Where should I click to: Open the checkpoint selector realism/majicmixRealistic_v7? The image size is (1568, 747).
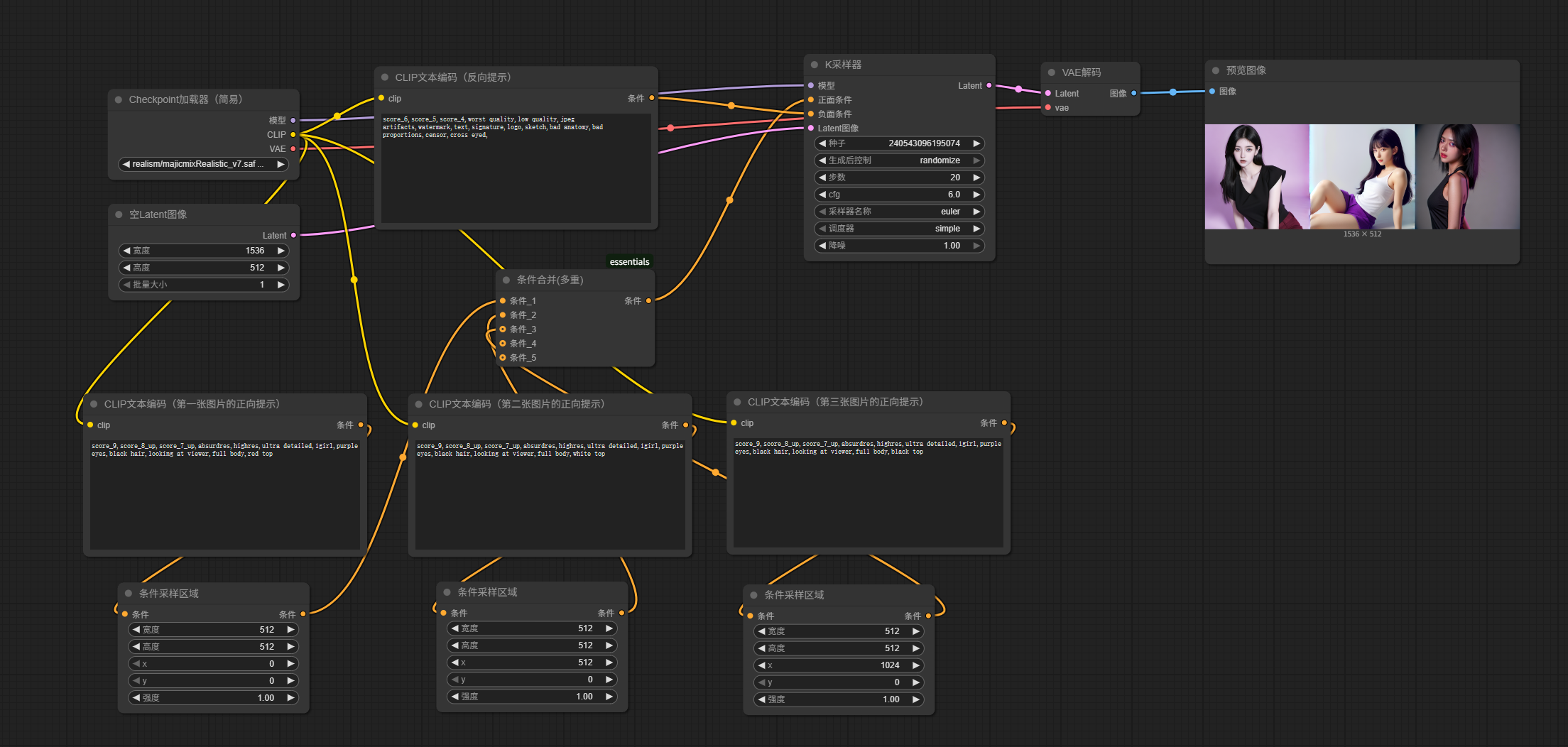[203, 164]
